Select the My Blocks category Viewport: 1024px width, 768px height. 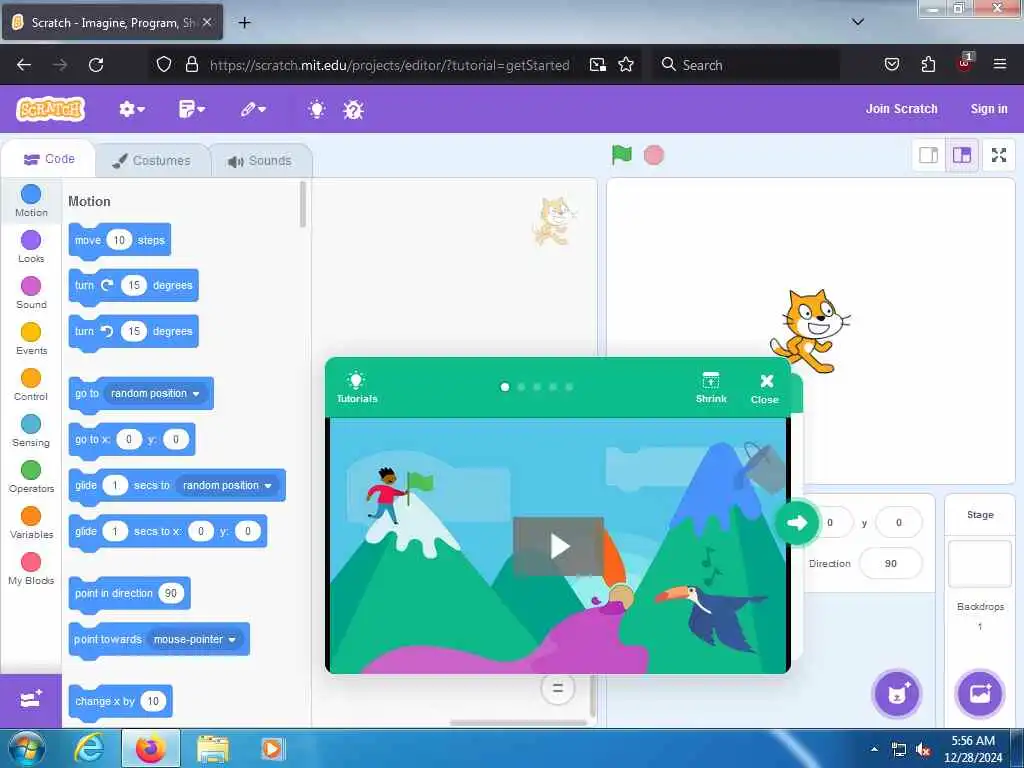pos(31,568)
